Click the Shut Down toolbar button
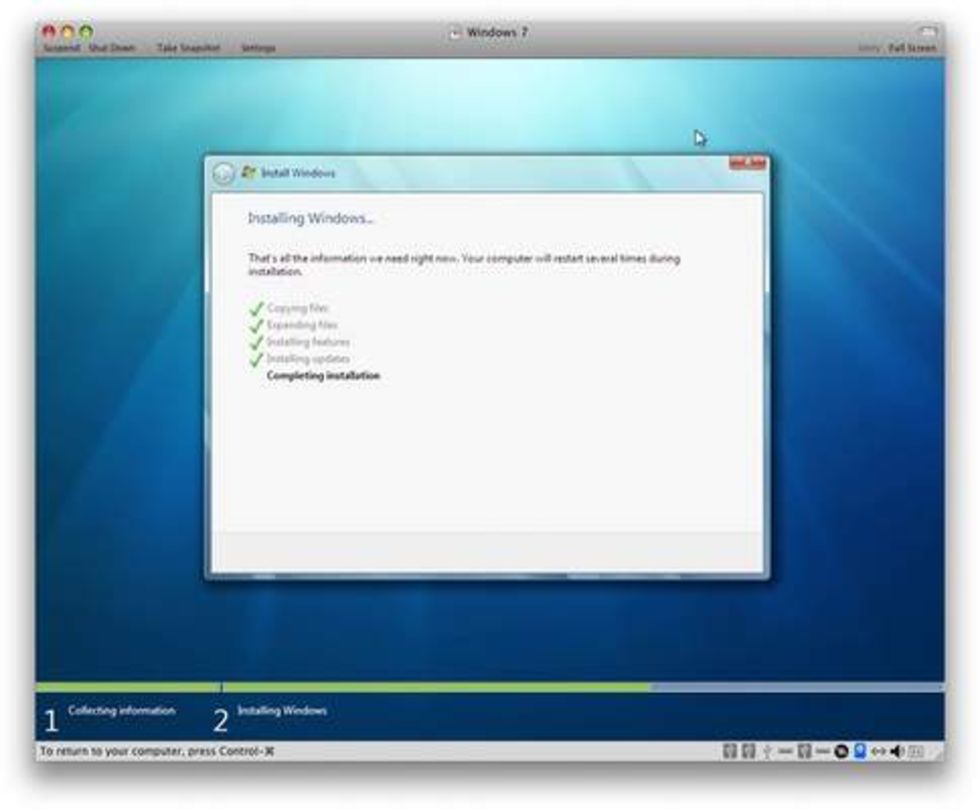This screenshot has width=980, height=810. (x=112, y=48)
